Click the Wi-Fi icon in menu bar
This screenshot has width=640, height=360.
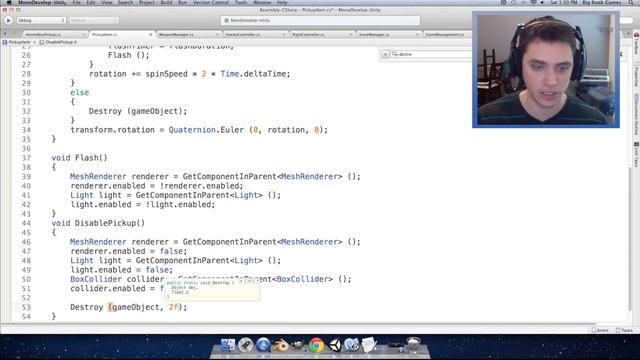(x=533, y=2)
